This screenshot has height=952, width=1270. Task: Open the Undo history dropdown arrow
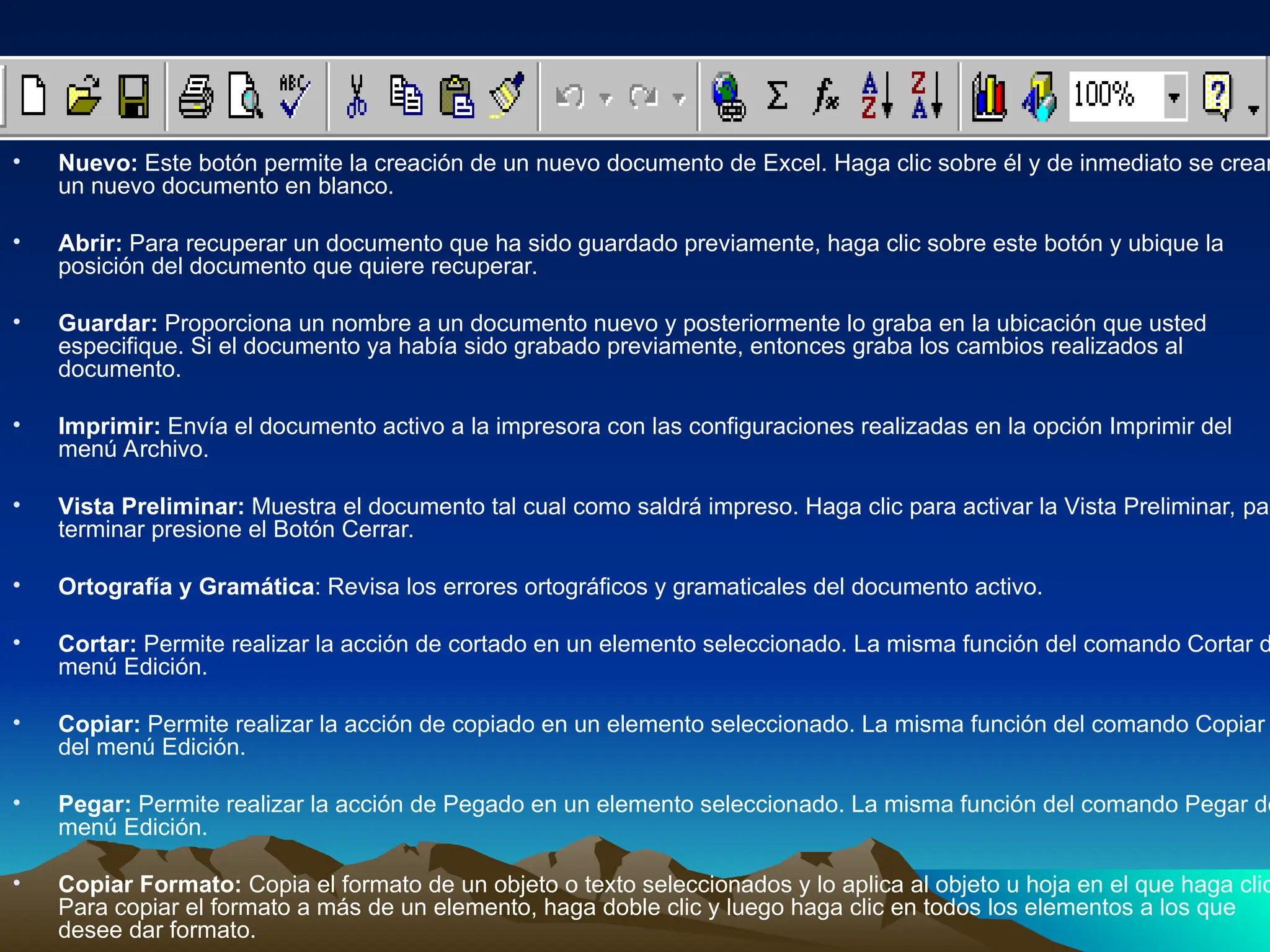[x=606, y=99]
